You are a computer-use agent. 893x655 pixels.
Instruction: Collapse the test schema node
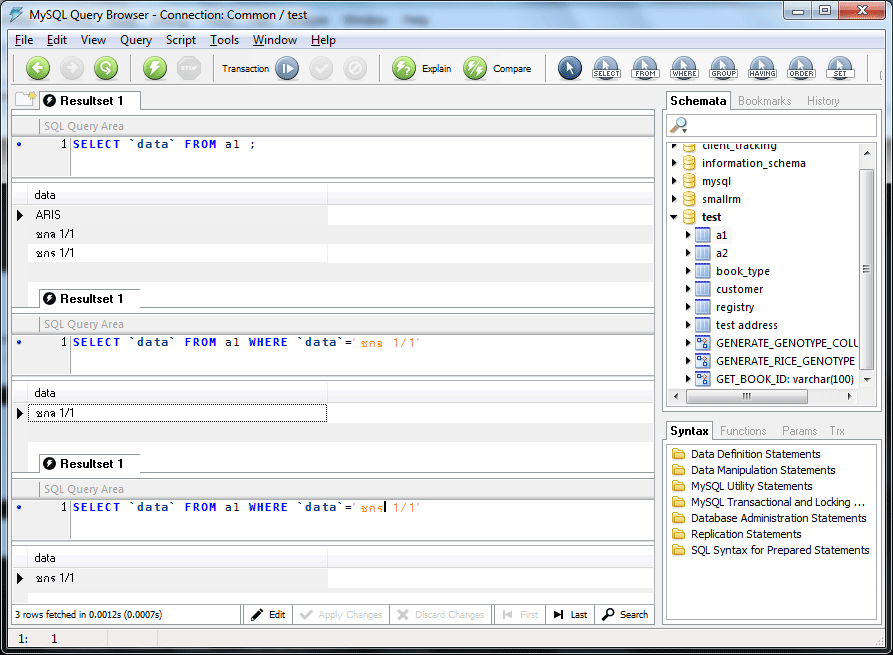(x=674, y=217)
